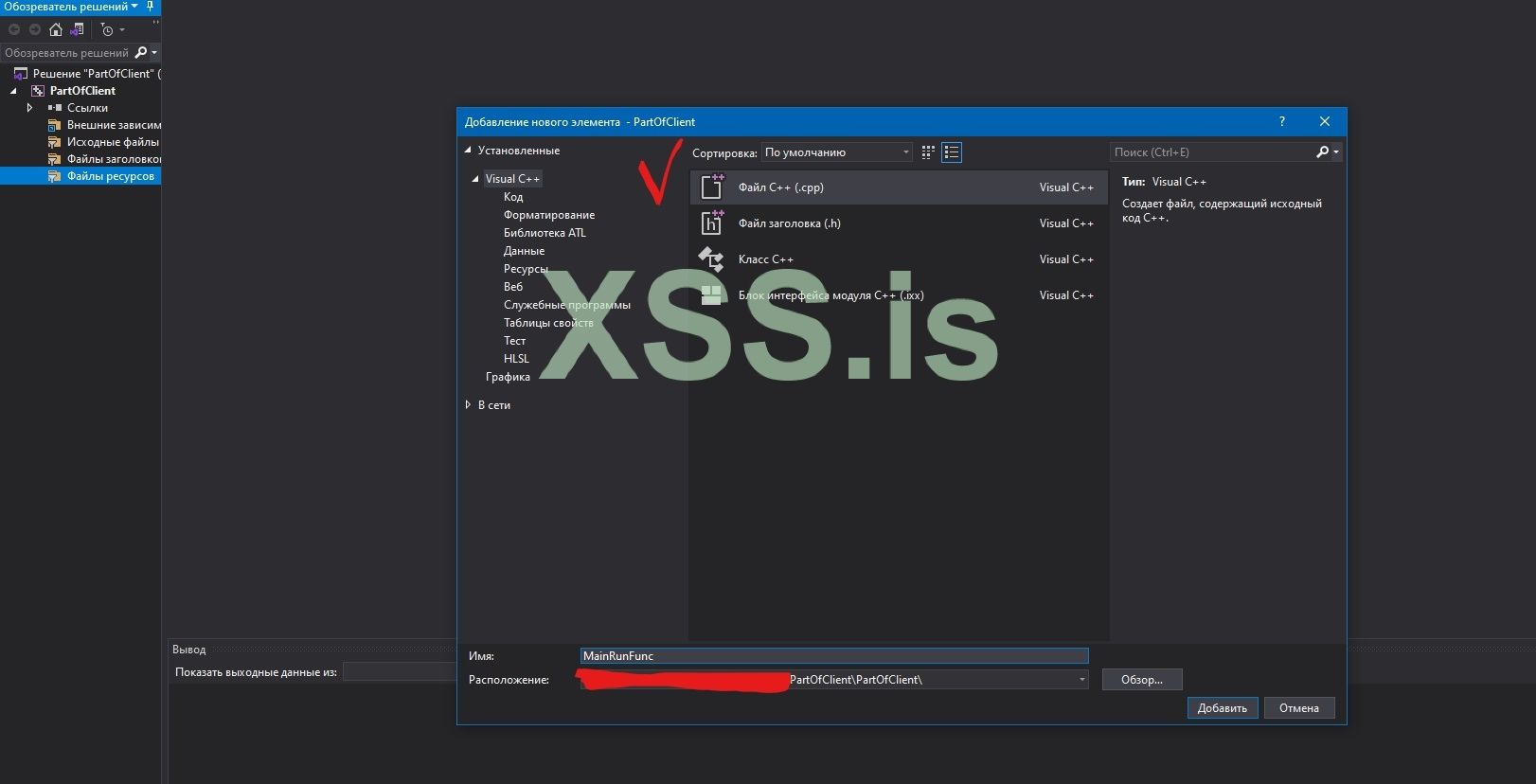The height and width of the screenshot is (784, 1536).
Task: Open the pending changes filter dropdown arrow
Action: pyautogui.click(x=121, y=30)
